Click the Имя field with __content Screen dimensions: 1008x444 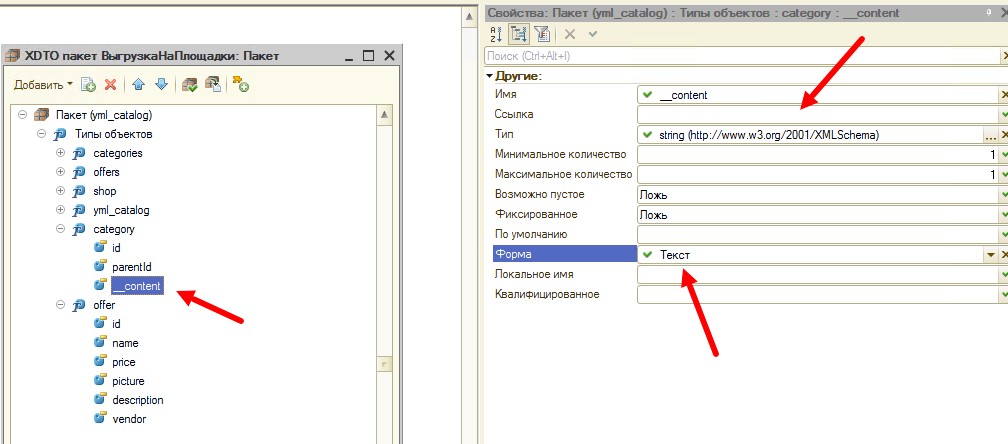tap(817, 95)
